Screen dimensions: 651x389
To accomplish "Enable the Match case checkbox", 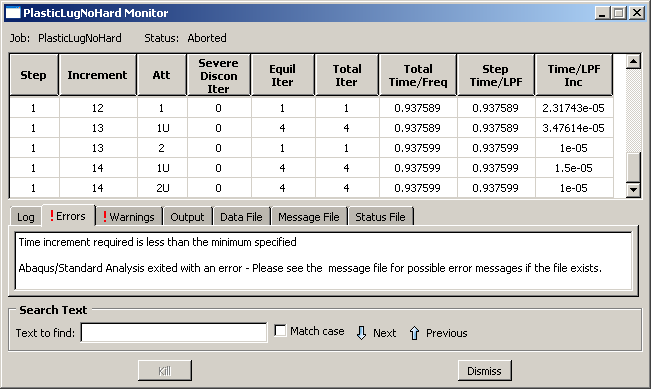I will tap(280, 330).
